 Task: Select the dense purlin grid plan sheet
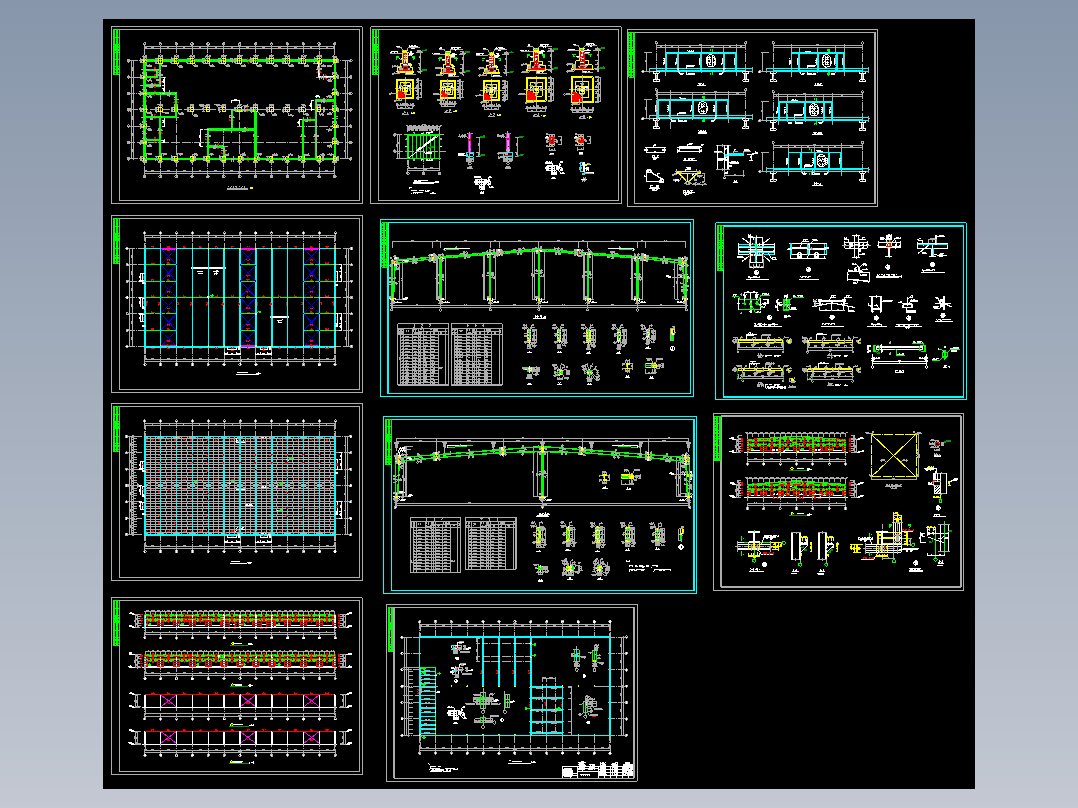point(236,492)
